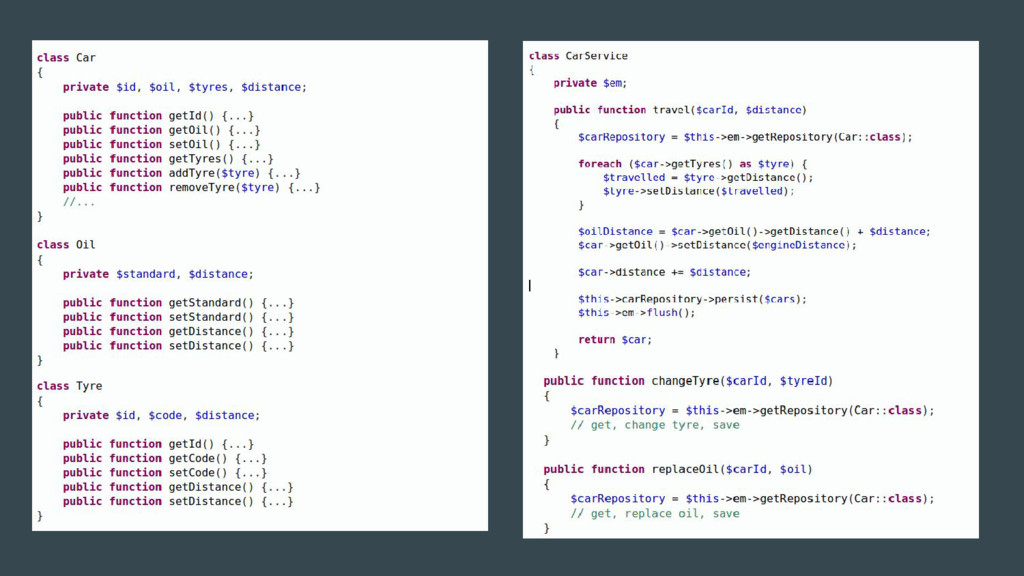Select setDistance() inside class Oil
1024x576 pixels.
pyautogui.click(x=178, y=345)
